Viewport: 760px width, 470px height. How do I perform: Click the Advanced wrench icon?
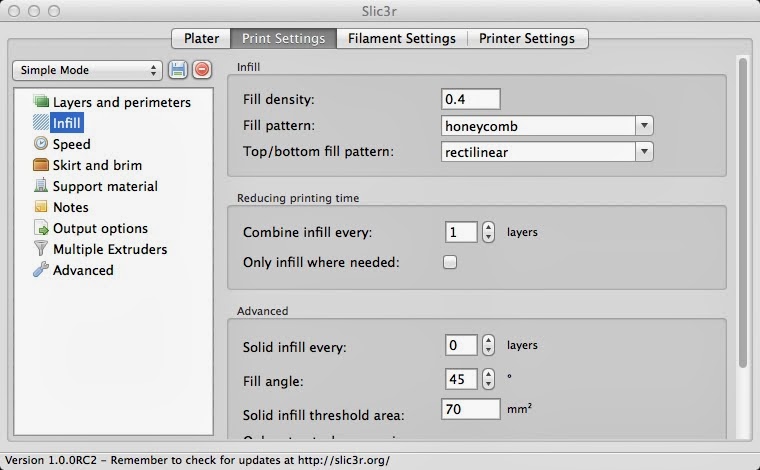point(41,269)
